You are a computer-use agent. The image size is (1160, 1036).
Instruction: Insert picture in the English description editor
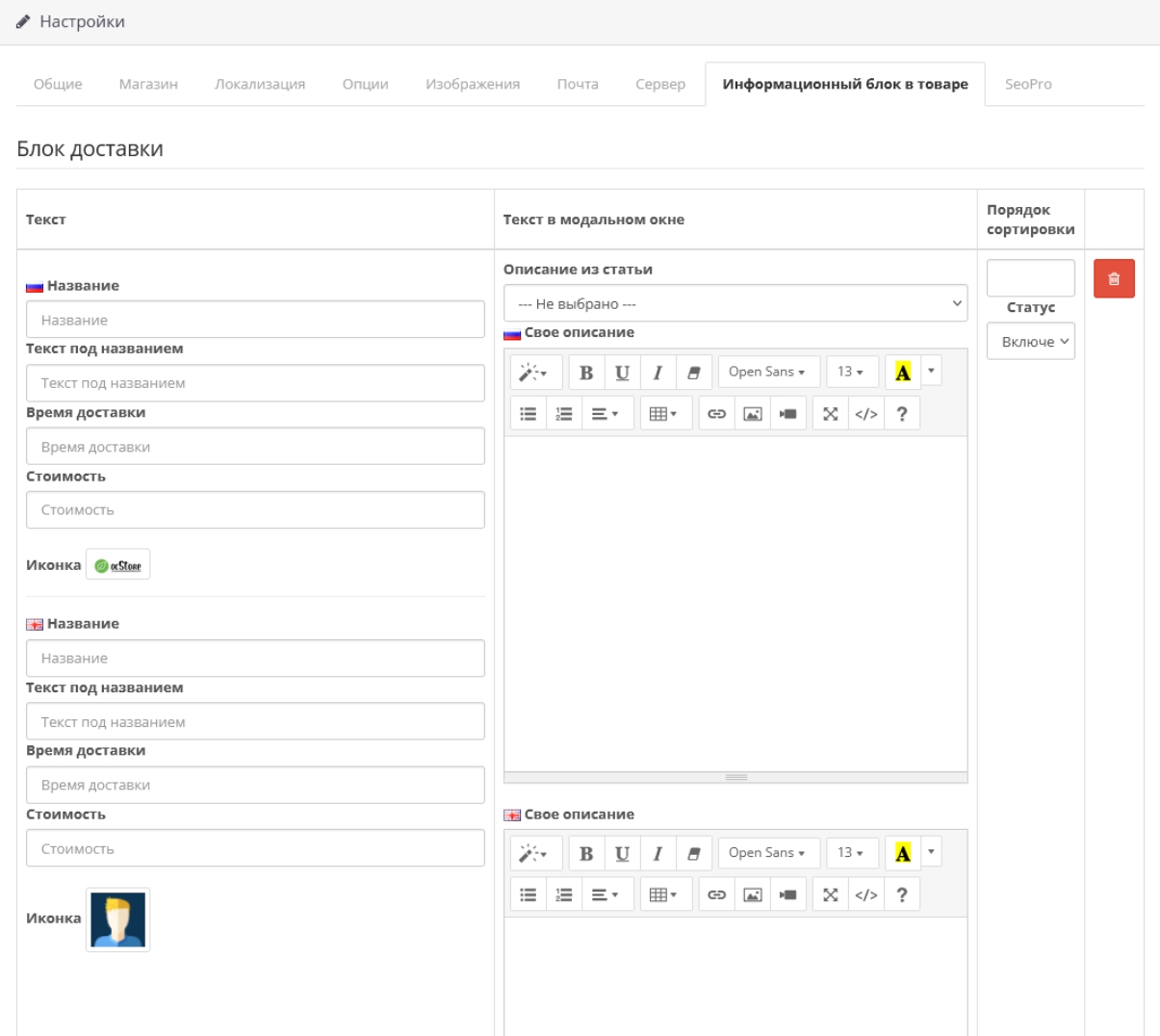point(753,894)
